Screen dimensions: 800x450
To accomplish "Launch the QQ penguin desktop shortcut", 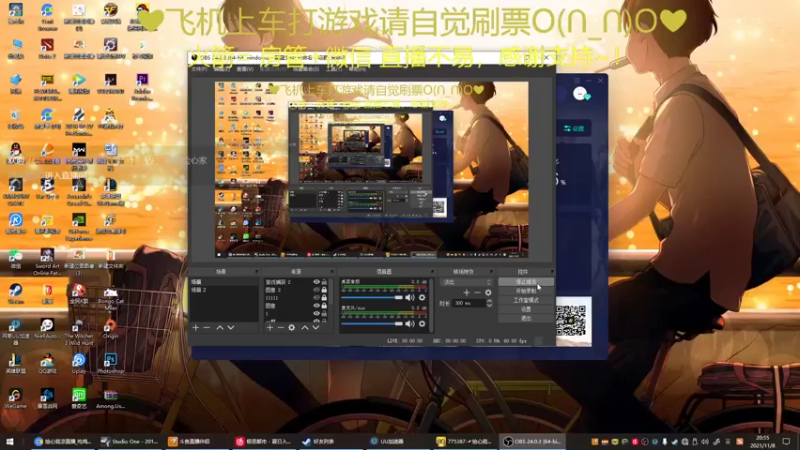I will pos(15,154).
